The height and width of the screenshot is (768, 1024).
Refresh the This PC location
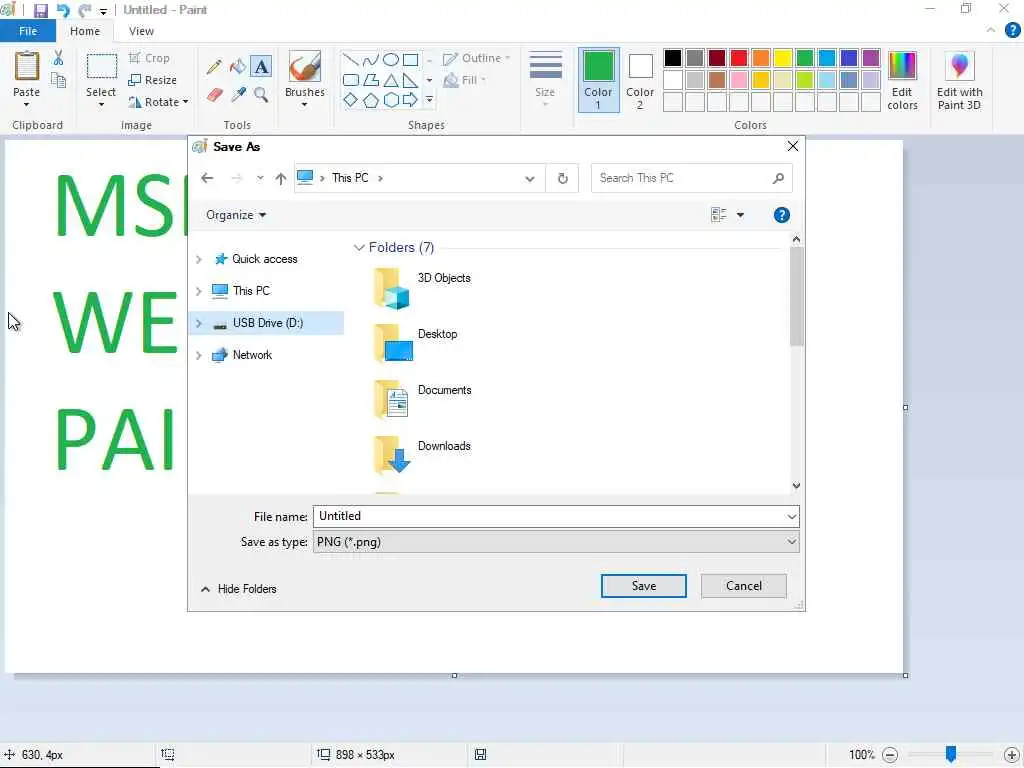[x=562, y=178]
